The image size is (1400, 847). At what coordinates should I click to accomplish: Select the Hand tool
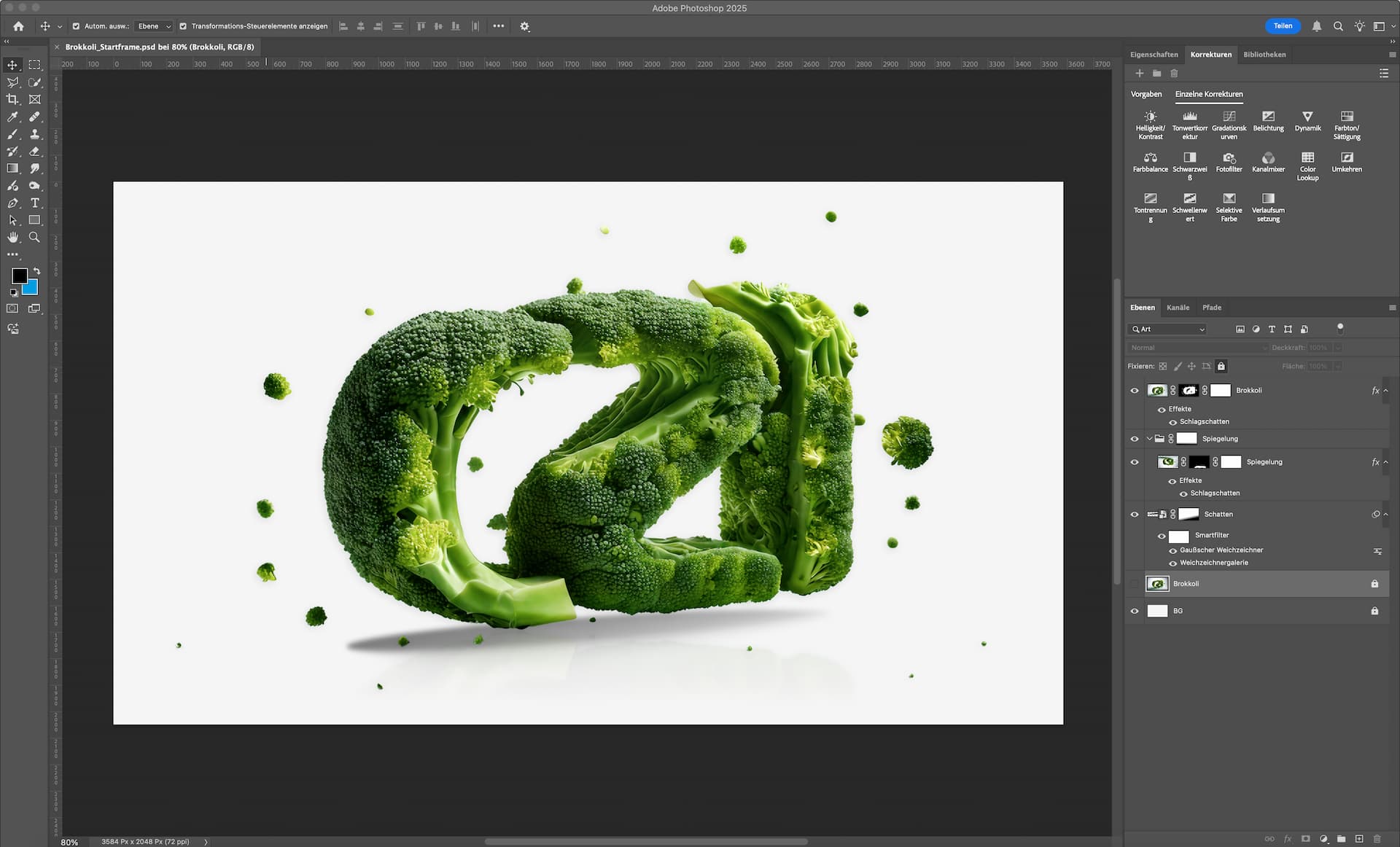pos(12,238)
